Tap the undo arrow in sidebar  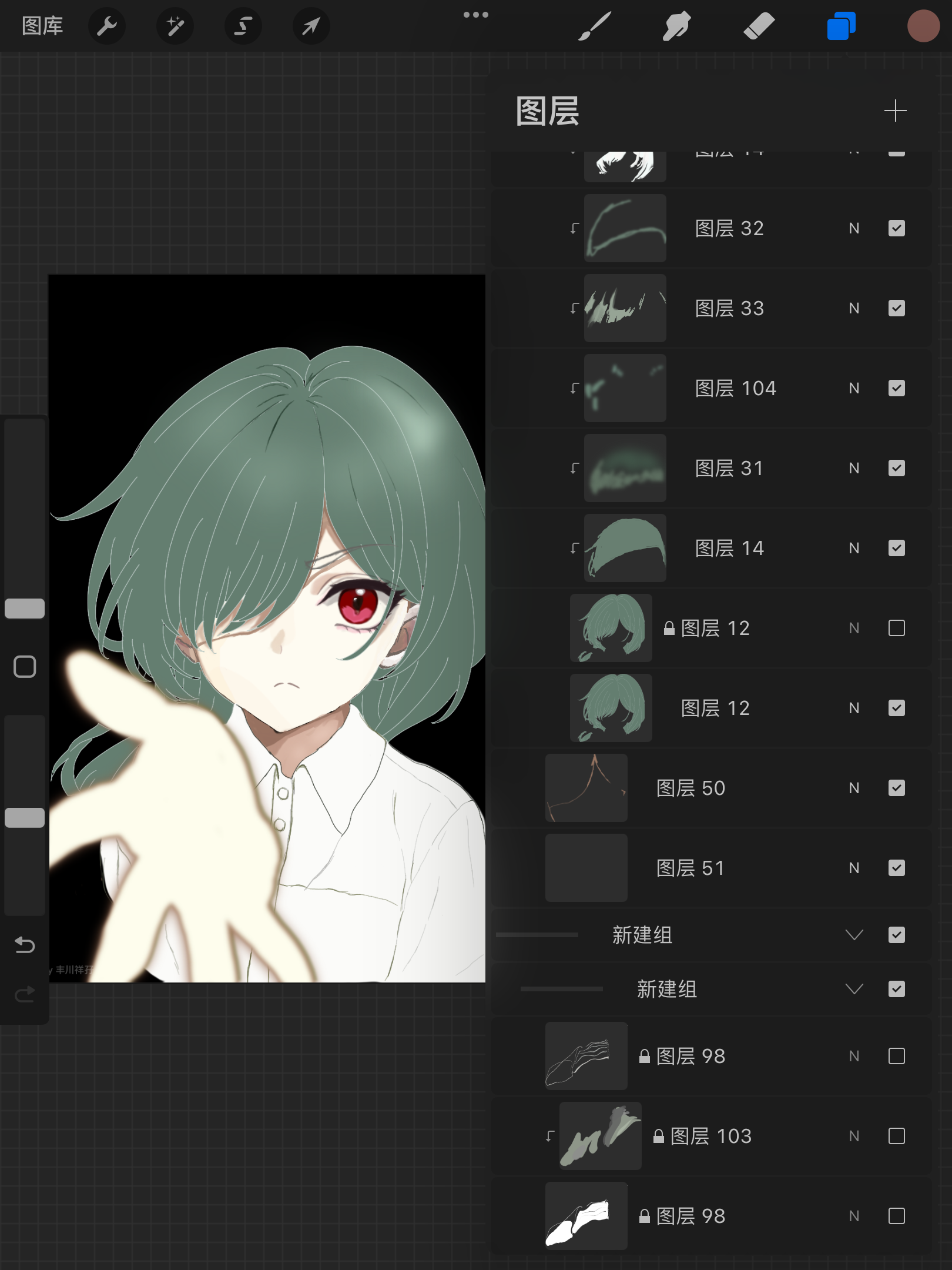tap(25, 944)
